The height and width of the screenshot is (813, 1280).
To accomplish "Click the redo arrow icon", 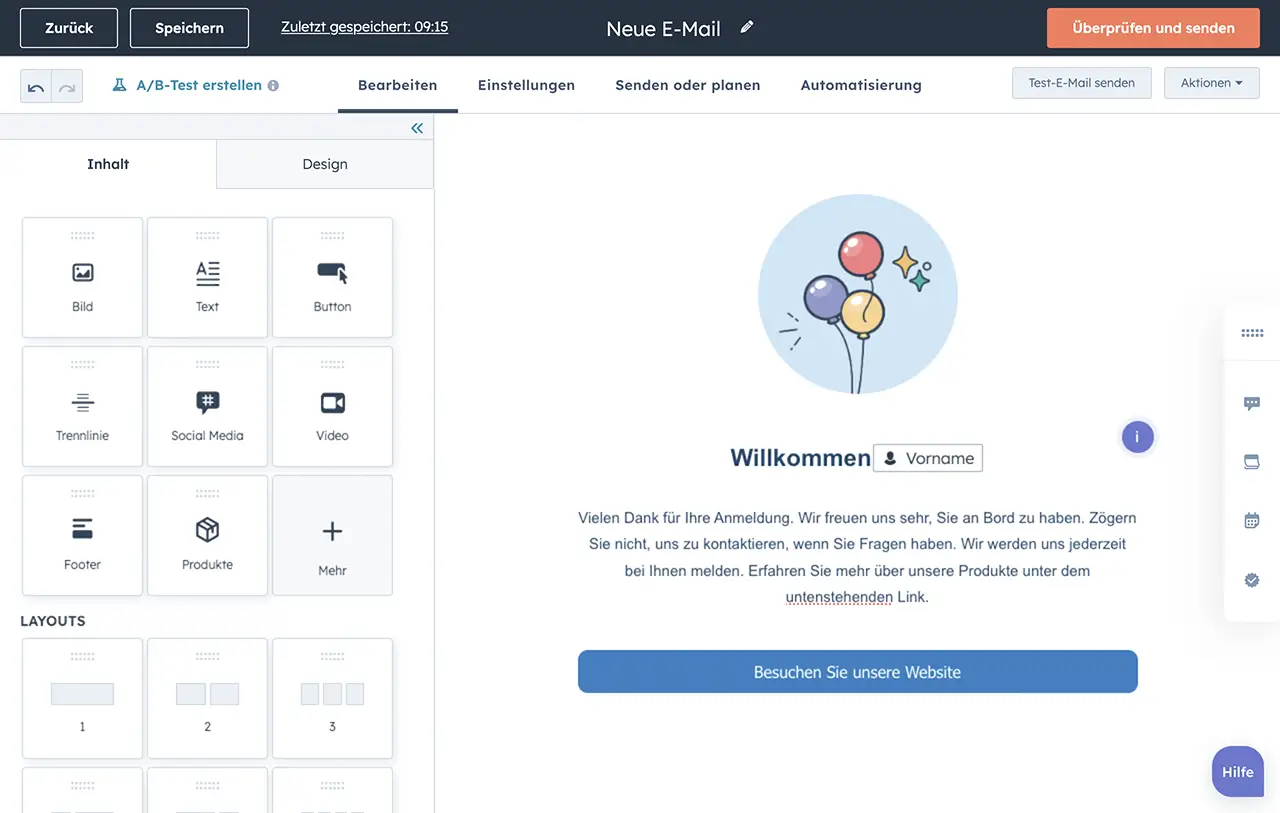I will 67,87.
